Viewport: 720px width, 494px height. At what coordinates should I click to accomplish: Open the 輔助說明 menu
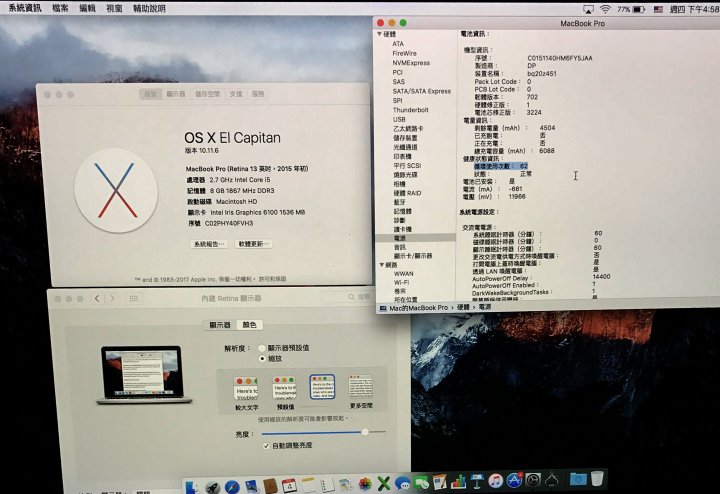click(x=149, y=8)
